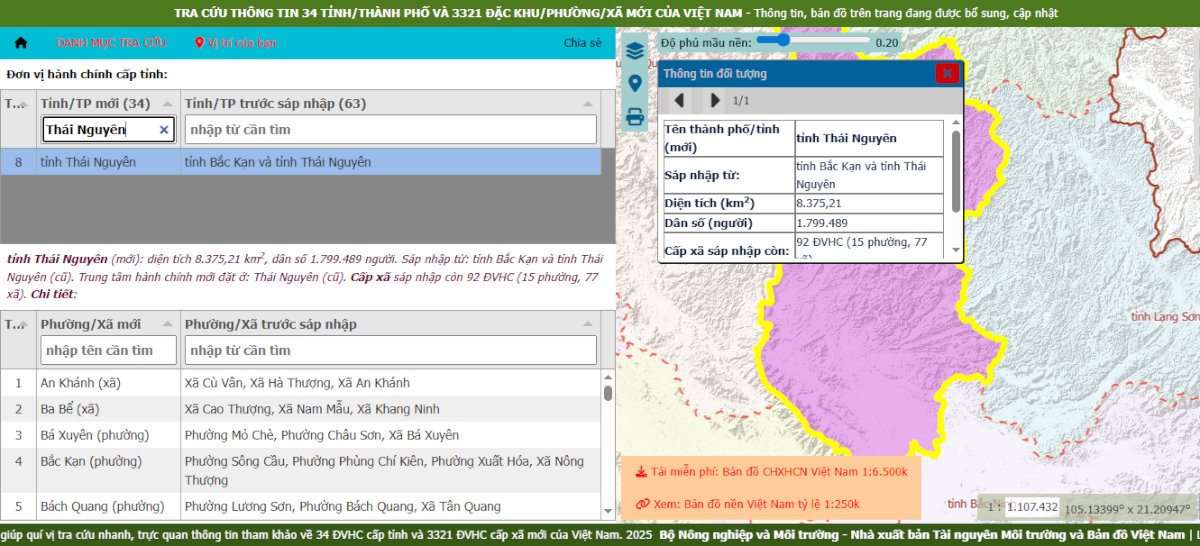Sort by Tỉnh/TP mới (34) column arrow
This screenshot has height=546, width=1200.
coord(169,104)
